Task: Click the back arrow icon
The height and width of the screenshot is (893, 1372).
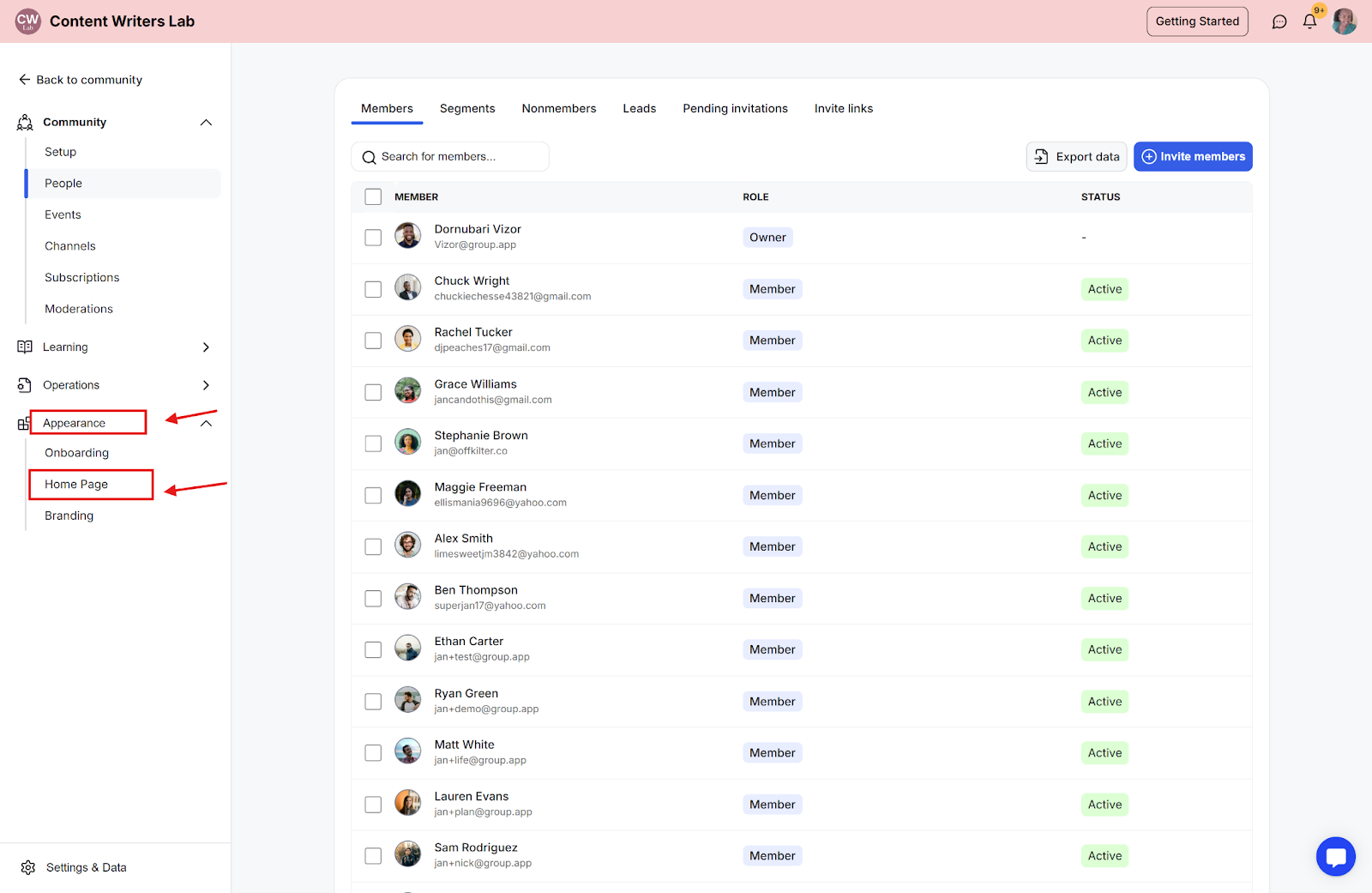Action: pos(24,80)
